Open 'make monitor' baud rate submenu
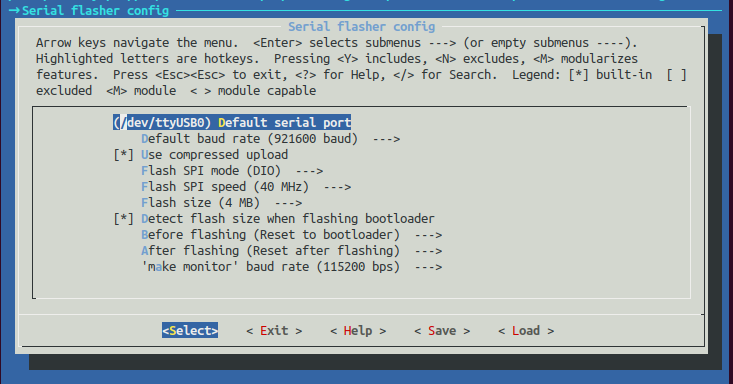Screen dimensions: 733x384 coord(292,267)
